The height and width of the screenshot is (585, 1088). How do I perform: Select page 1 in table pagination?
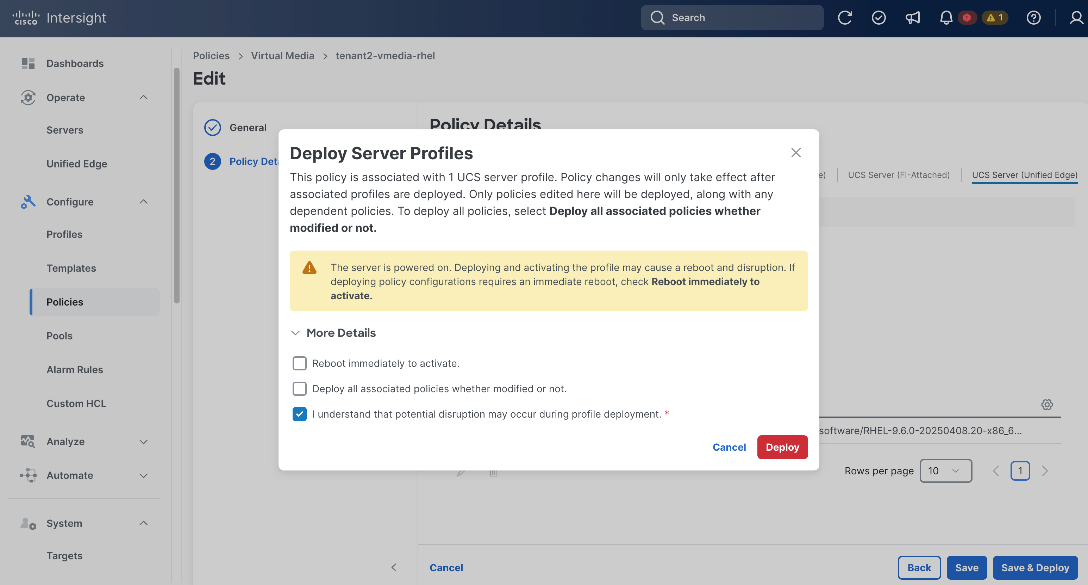point(1020,471)
